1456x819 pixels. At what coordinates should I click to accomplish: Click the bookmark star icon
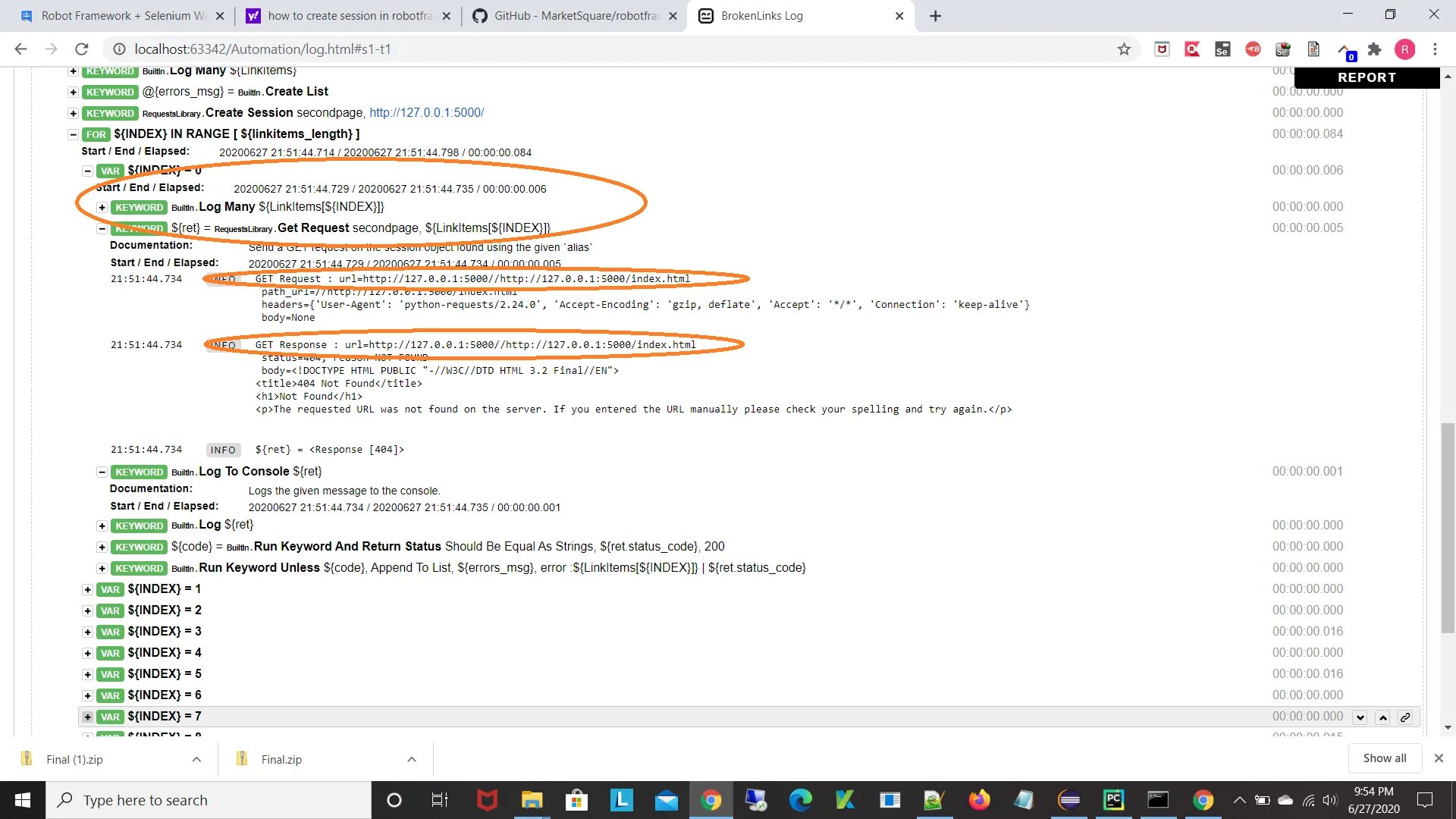[1124, 49]
